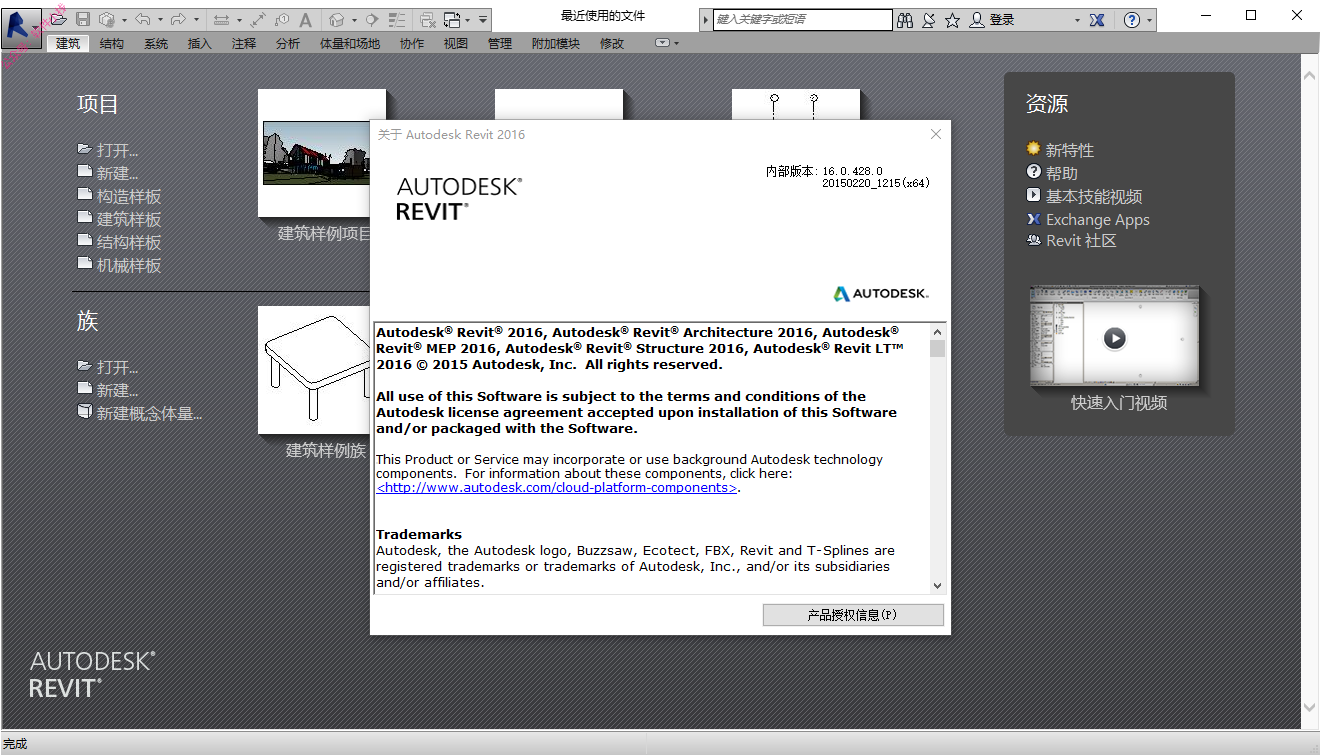This screenshot has height=756, width=1321.
Task: Expand the Undo history dropdown arrow
Action: point(160,20)
